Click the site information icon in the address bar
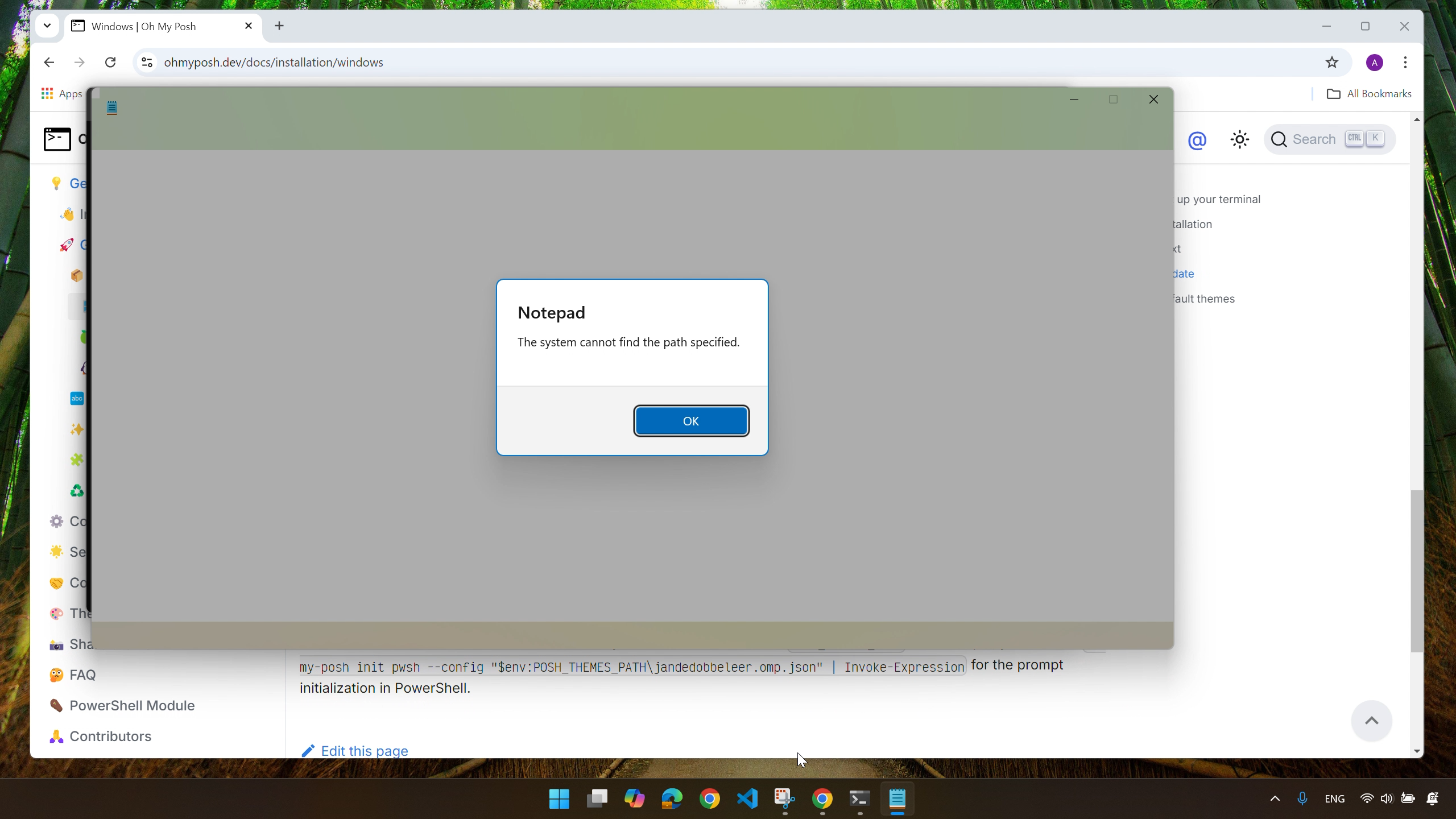 147,63
